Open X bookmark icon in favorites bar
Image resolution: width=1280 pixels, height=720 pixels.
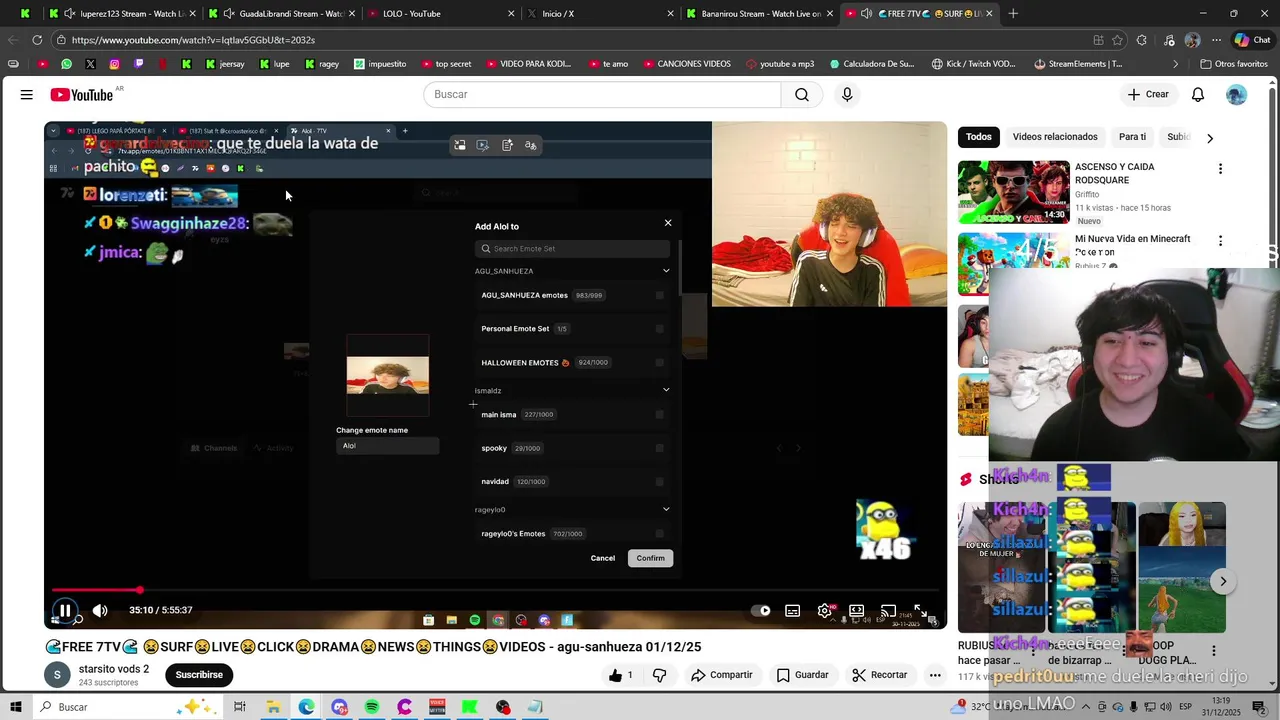[90, 64]
